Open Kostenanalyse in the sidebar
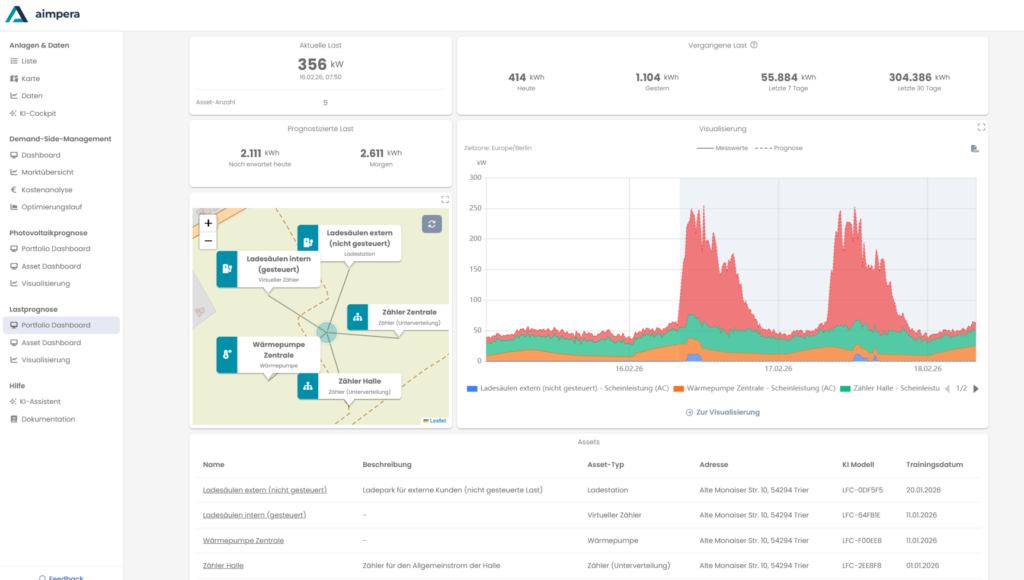The width and height of the screenshot is (1024, 580). coord(47,189)
